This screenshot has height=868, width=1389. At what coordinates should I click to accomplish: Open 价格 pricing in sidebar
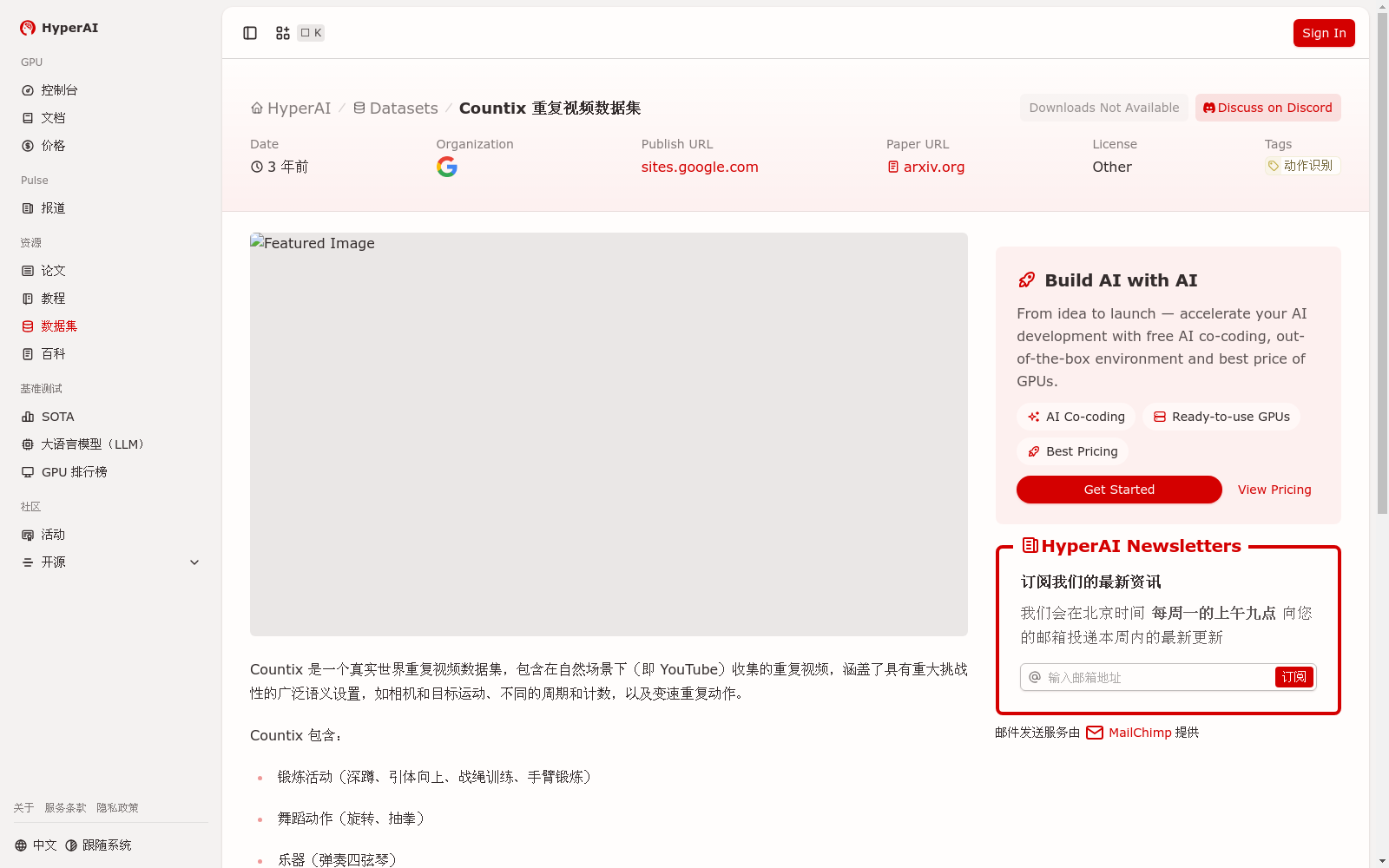[x=111, y=146]
